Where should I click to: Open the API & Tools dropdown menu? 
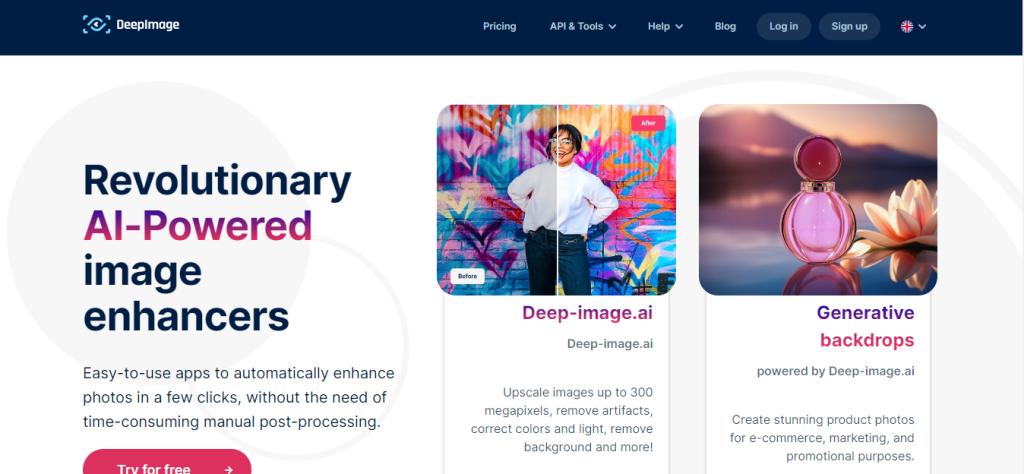(x=583, y=27)
